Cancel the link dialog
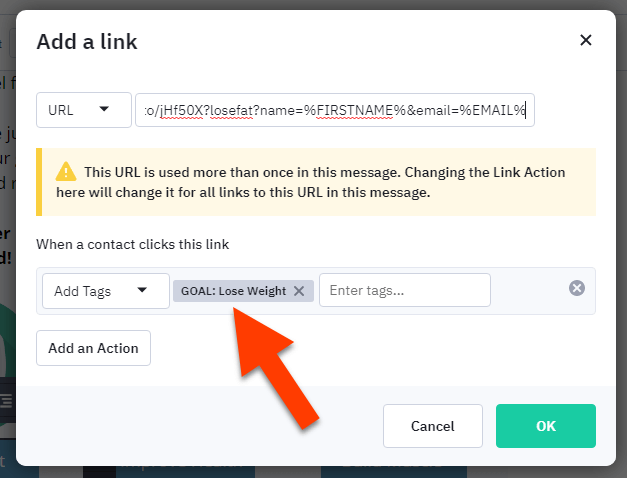Viewport: 627px width, 478px height. click(432, 426)
